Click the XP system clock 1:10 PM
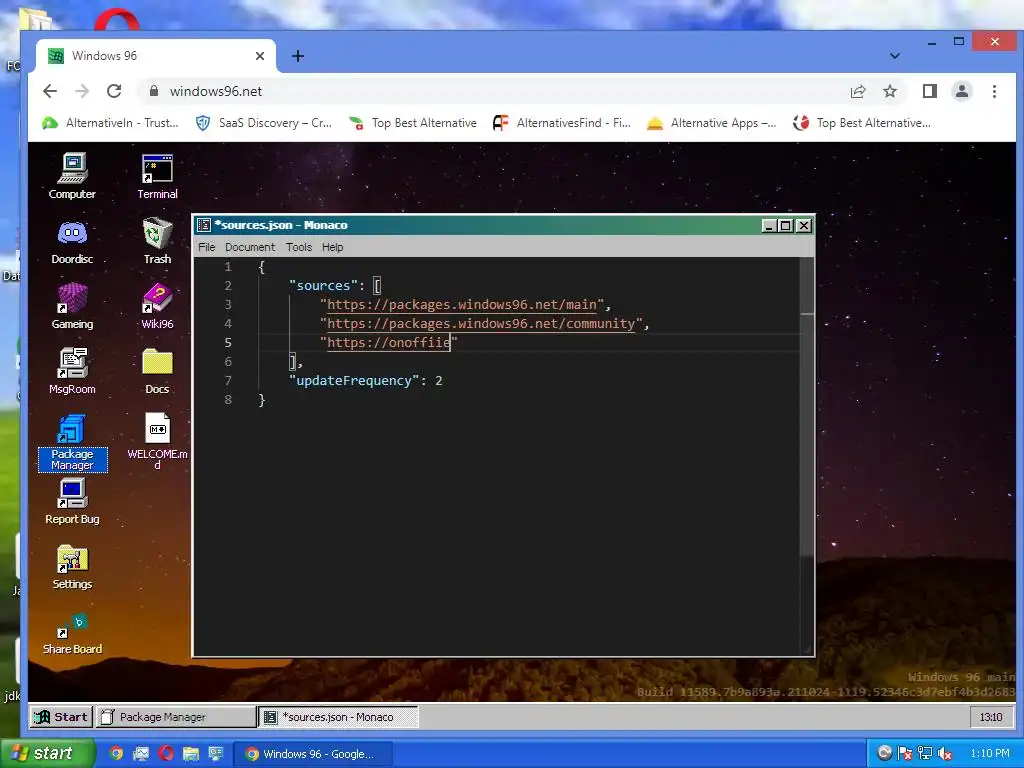 click(989, 754)
